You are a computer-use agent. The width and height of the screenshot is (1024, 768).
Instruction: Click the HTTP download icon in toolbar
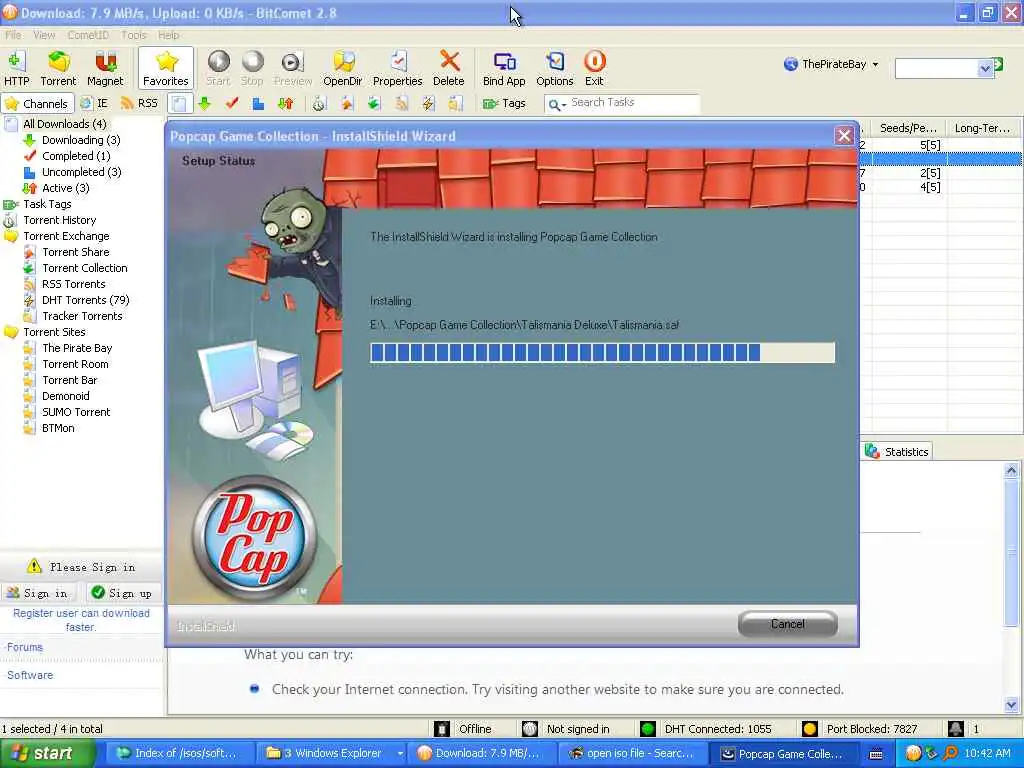(x=16, y=68)
